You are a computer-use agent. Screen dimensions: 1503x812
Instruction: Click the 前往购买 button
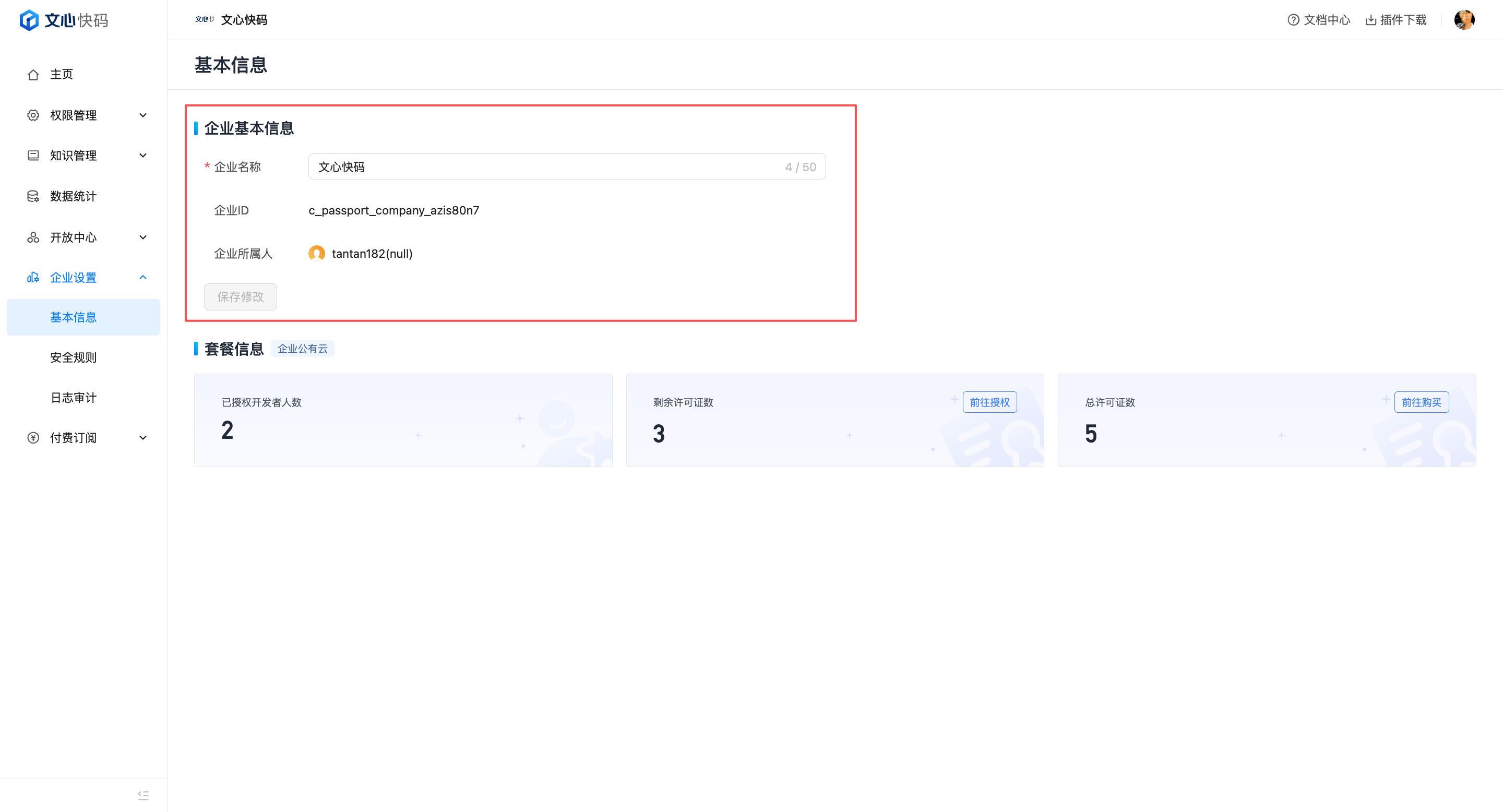(x=1421, y=402)
